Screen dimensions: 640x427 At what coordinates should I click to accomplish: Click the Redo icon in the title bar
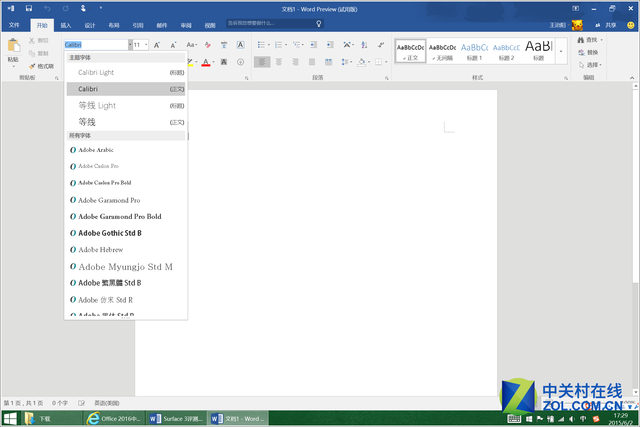point(65,9)
